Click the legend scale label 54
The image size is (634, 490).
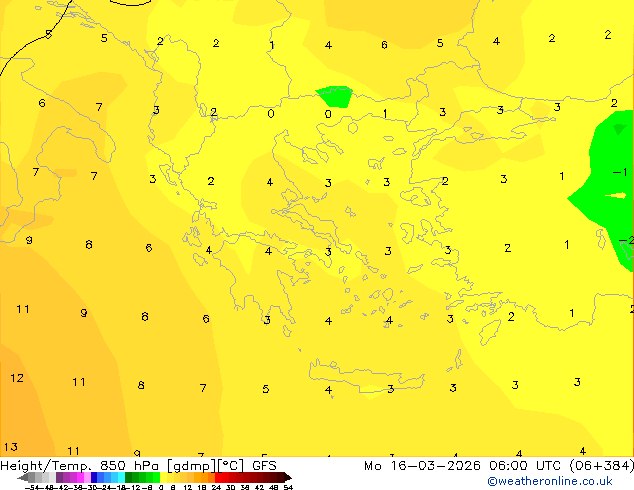(288, 488)
